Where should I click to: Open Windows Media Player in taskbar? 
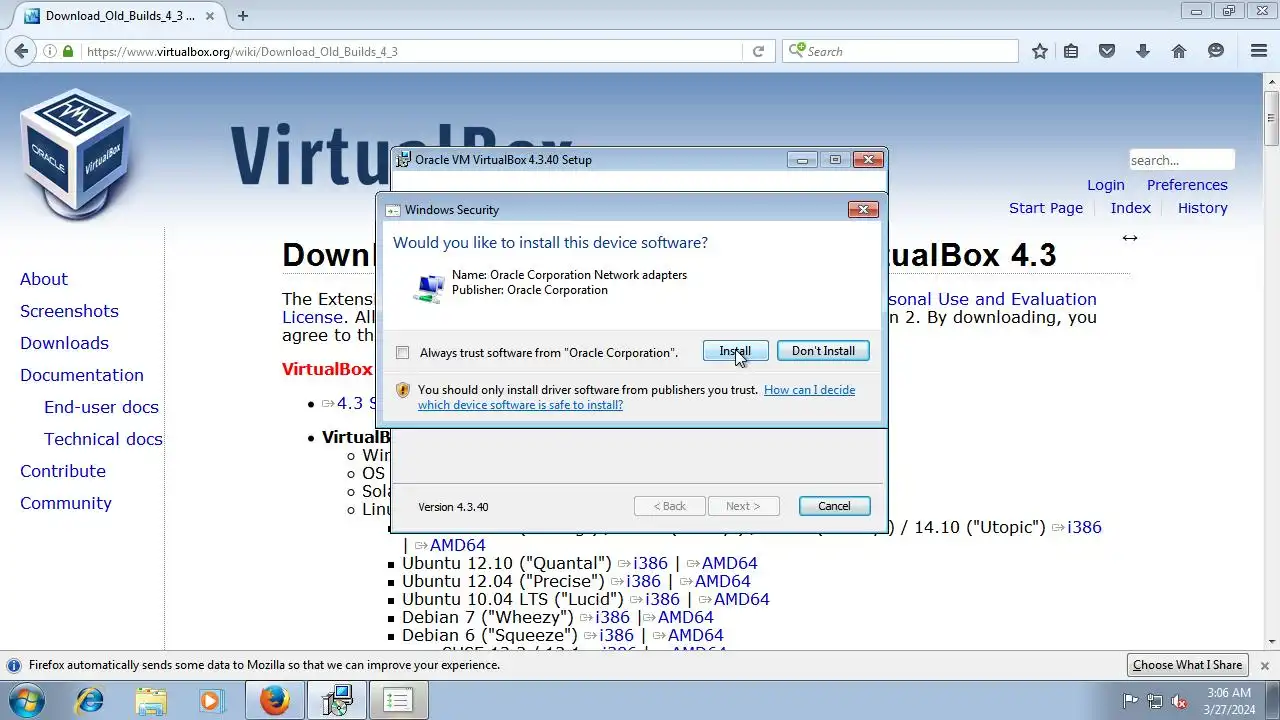tap(211, 700)
